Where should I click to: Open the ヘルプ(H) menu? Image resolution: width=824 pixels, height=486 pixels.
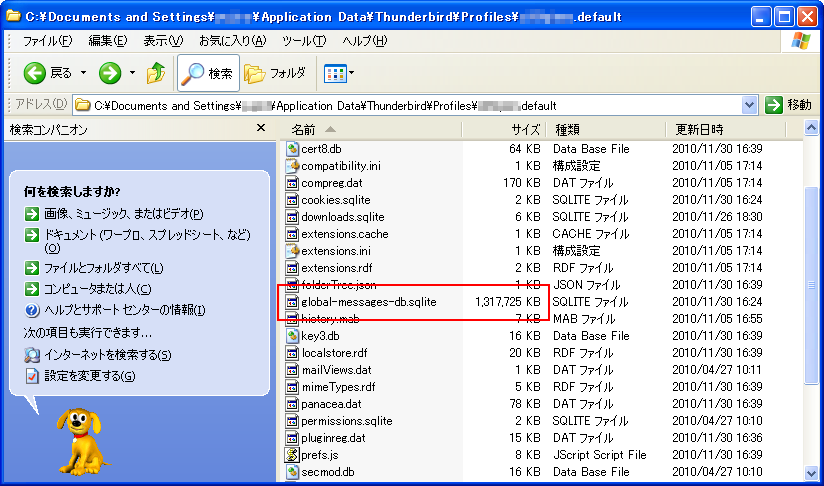click(365, 40)
